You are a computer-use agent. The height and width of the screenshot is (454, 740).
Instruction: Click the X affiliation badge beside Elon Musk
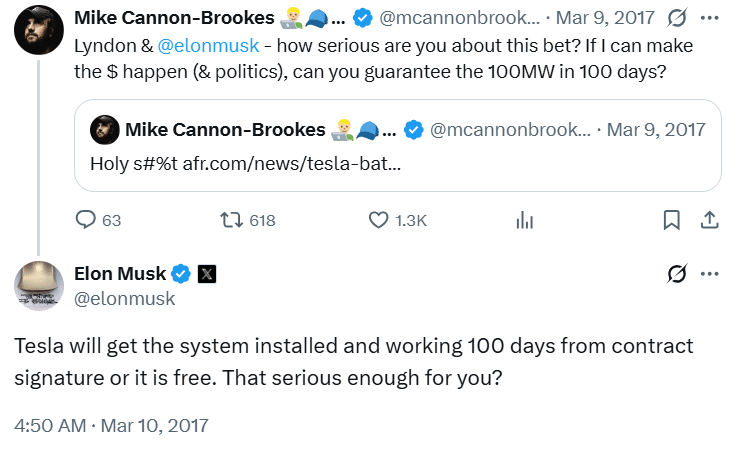207,273
